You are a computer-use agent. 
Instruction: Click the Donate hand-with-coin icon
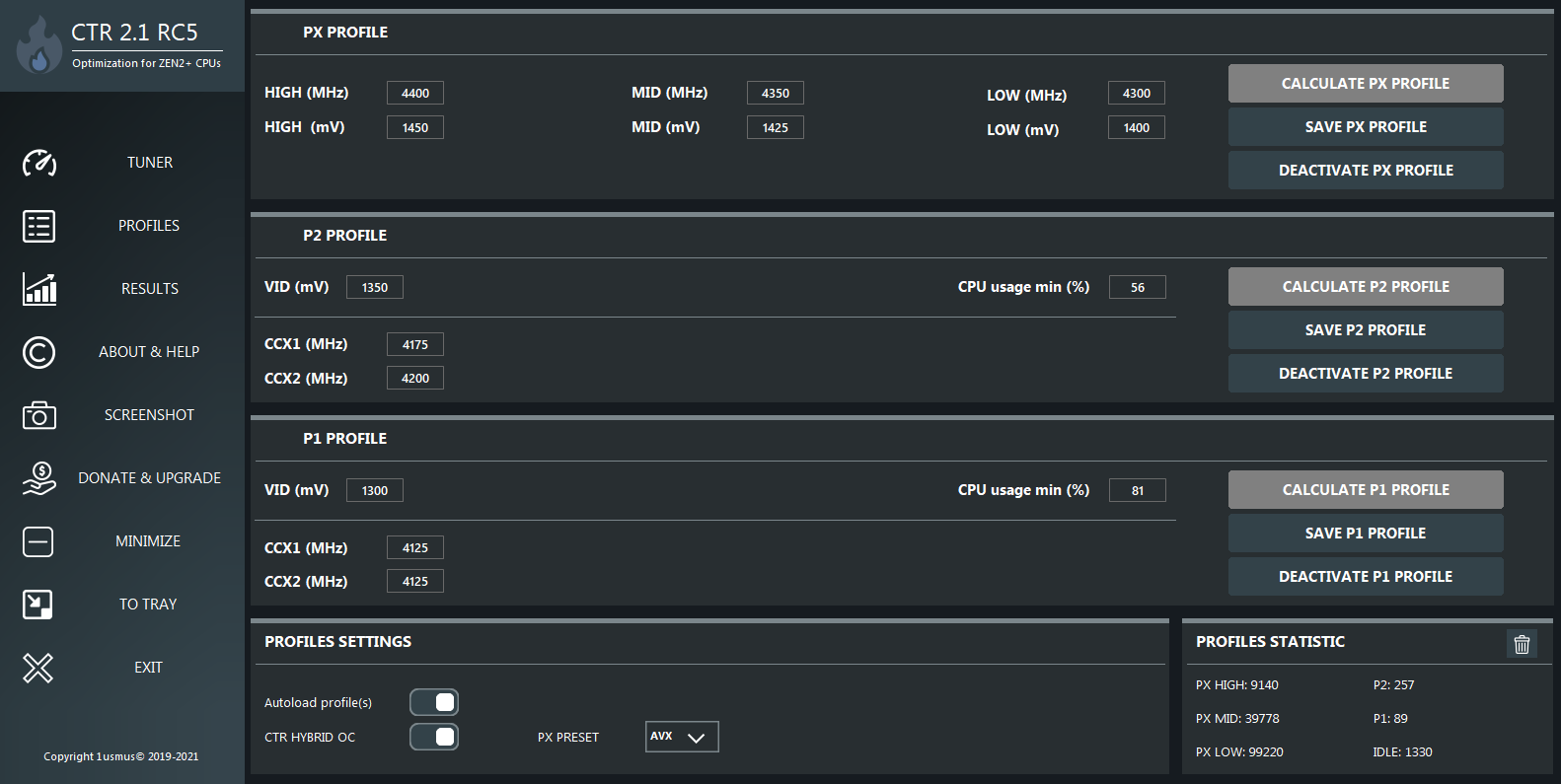(x=39, y=478)
